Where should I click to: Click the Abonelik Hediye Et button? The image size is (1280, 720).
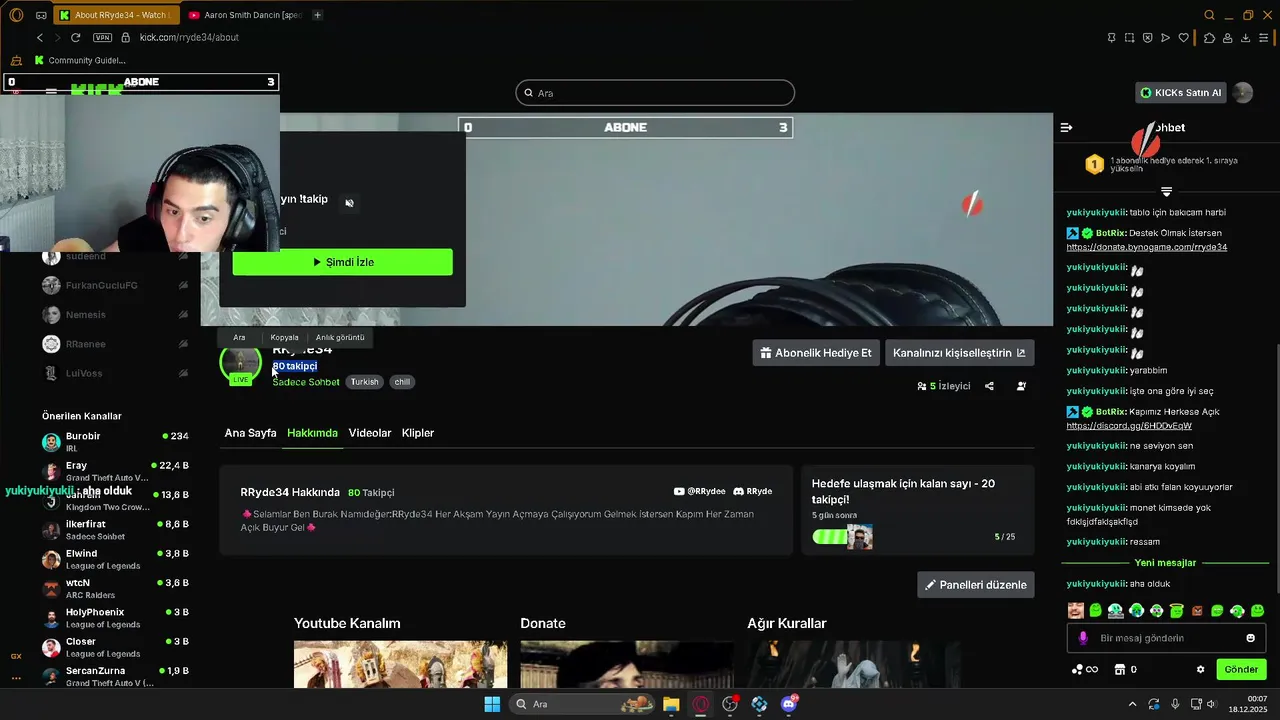click(816, 353)
